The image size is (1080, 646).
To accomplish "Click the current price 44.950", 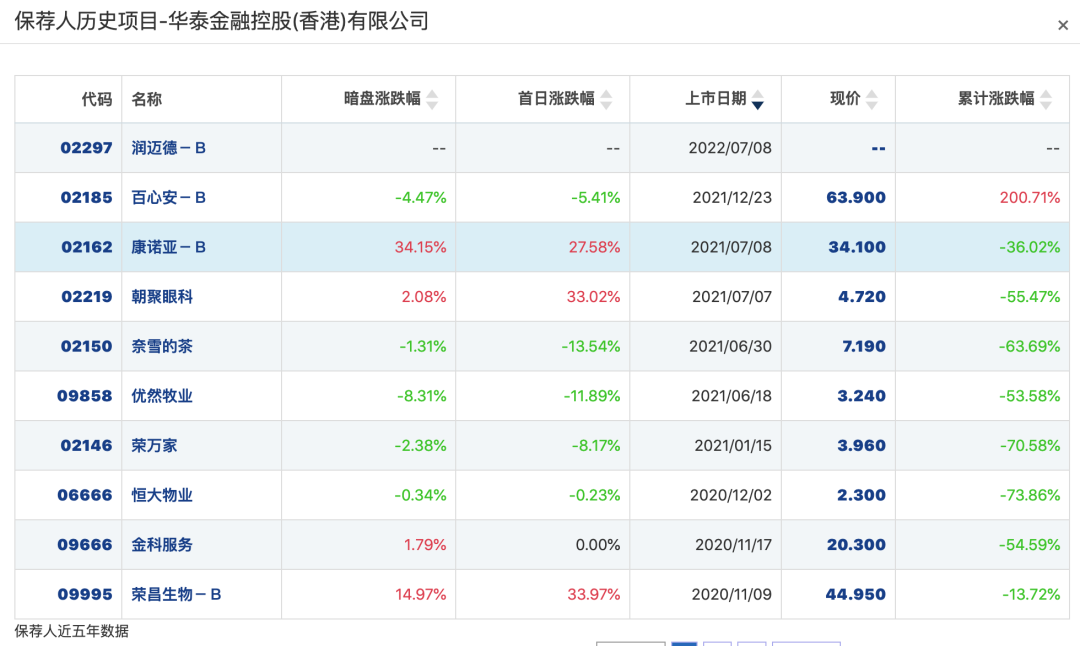I will click(x=855, y=594).
